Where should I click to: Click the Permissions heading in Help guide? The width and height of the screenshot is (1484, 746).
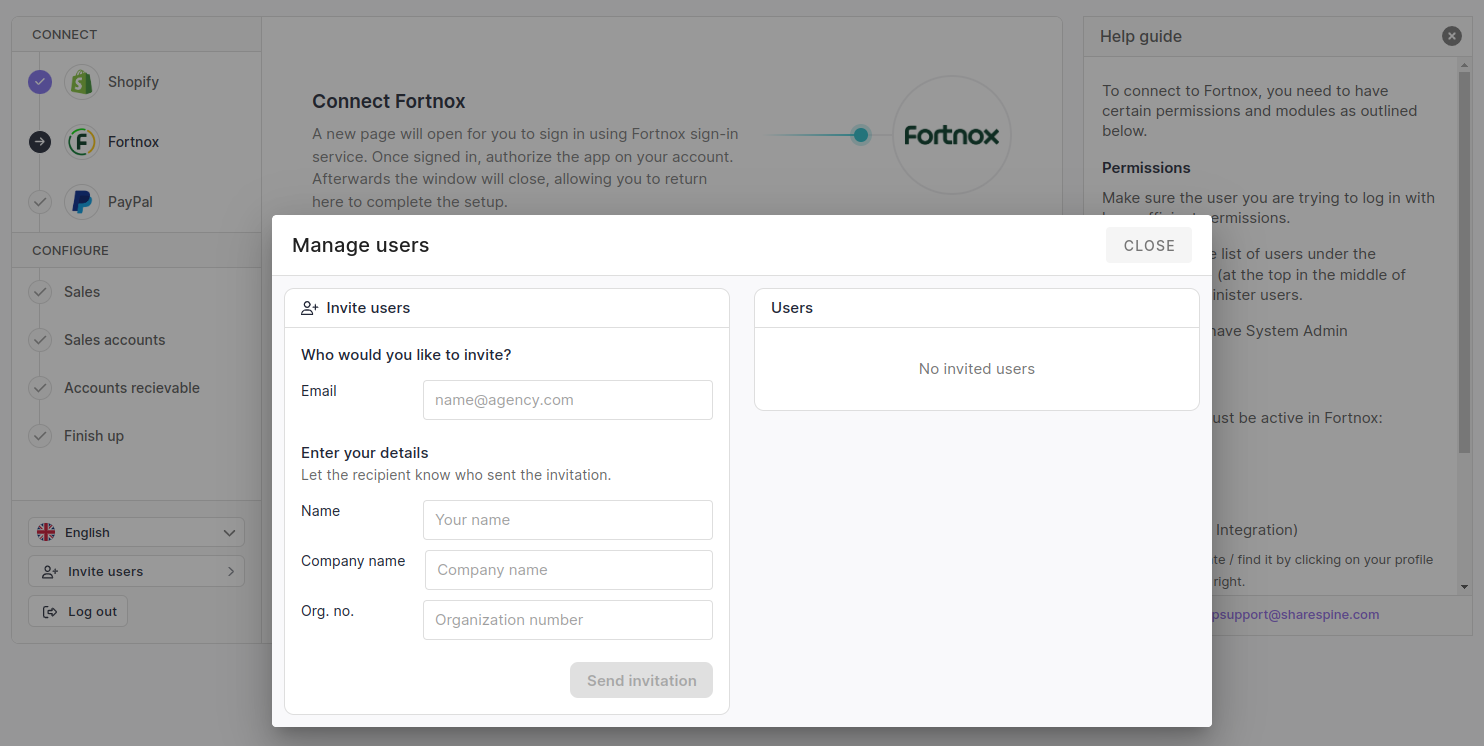coord(1146,168)
